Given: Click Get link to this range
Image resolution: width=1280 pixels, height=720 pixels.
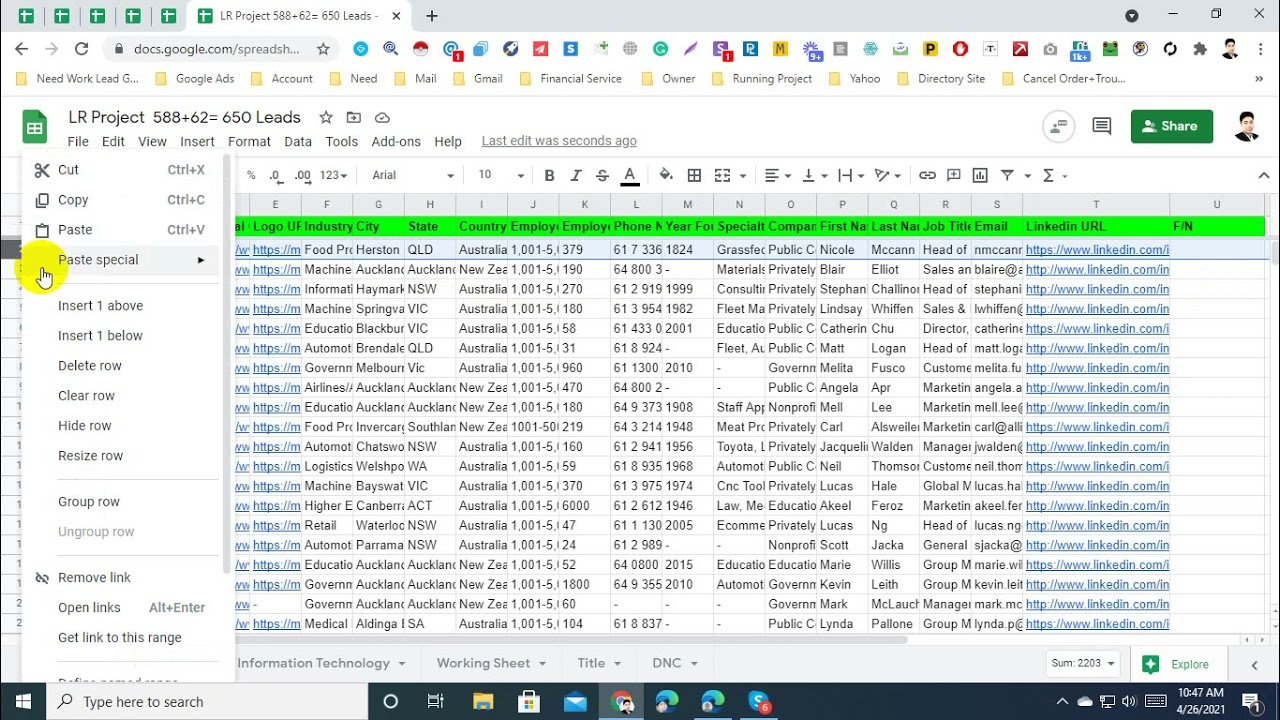Looking at the screenshot, I should click(x=120, y=638).
